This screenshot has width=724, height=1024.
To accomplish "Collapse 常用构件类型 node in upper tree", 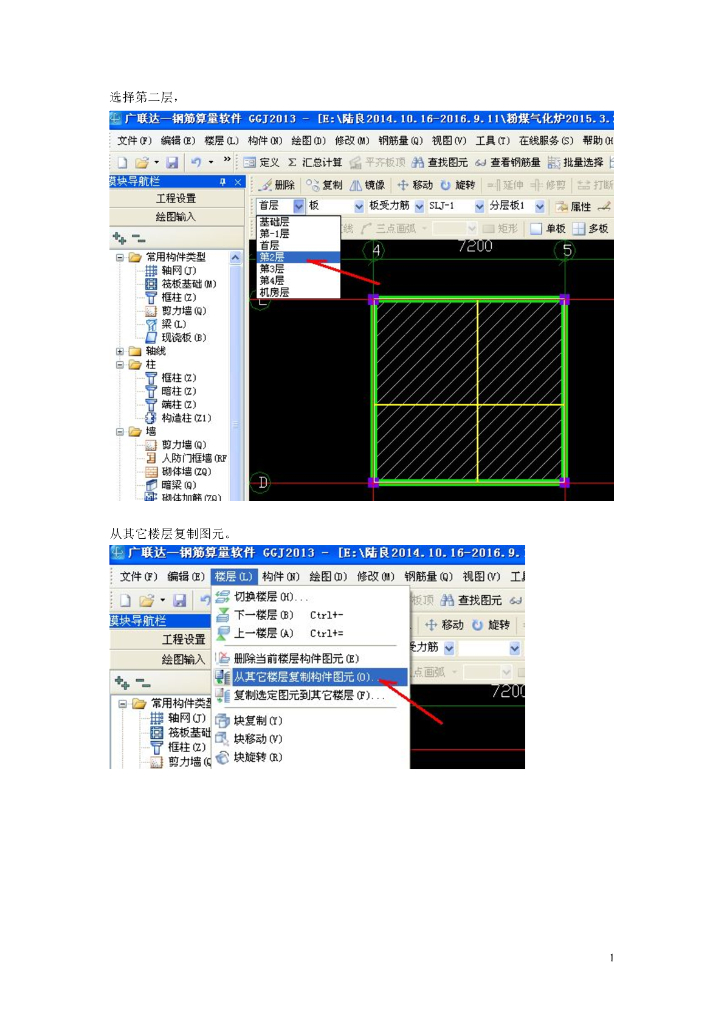I will click(120, 257).
